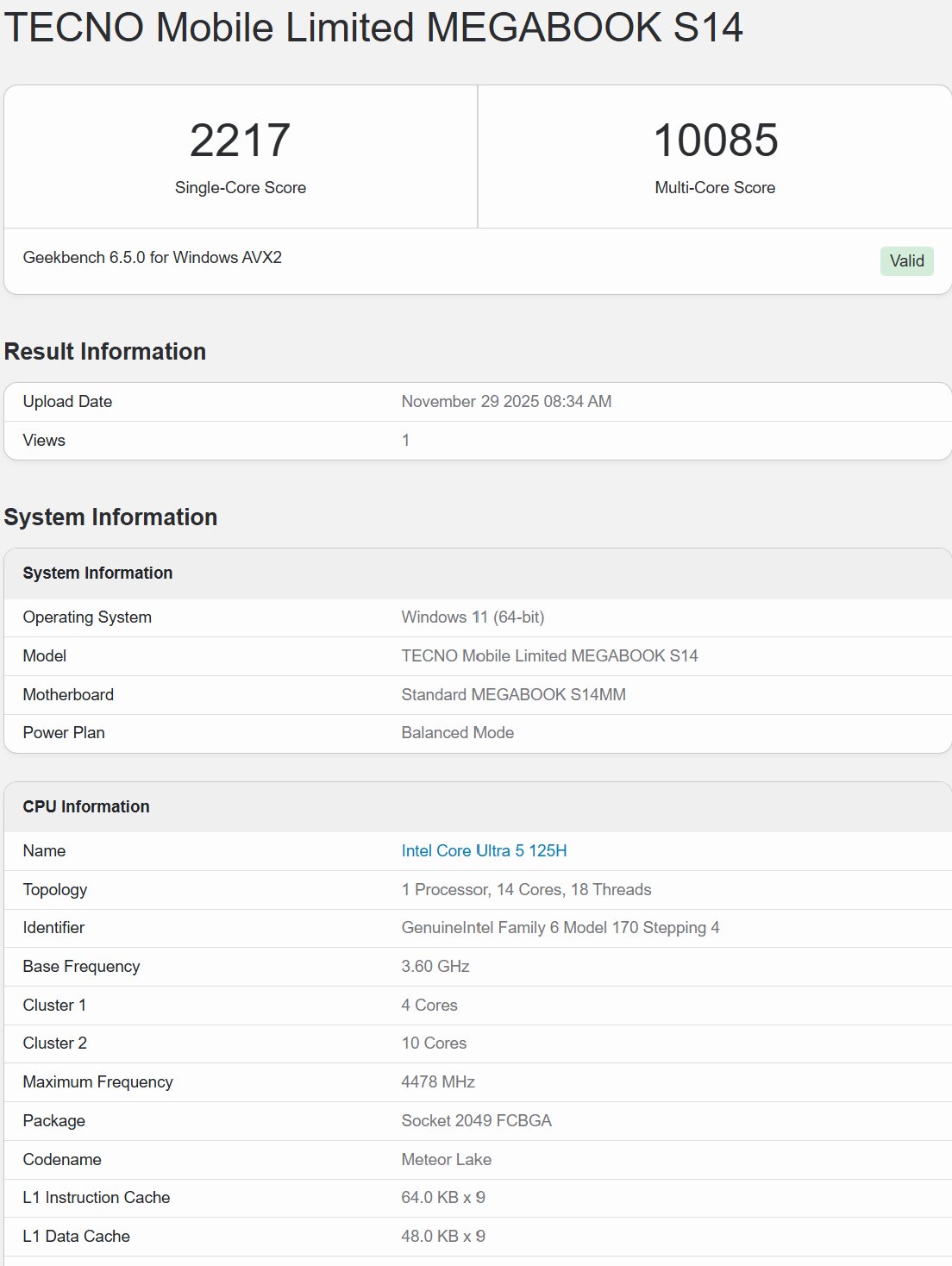Viewport: 952px width, 1266px height.
Task: Click the 3.60 GHz base frequency value
Action: 435,966
